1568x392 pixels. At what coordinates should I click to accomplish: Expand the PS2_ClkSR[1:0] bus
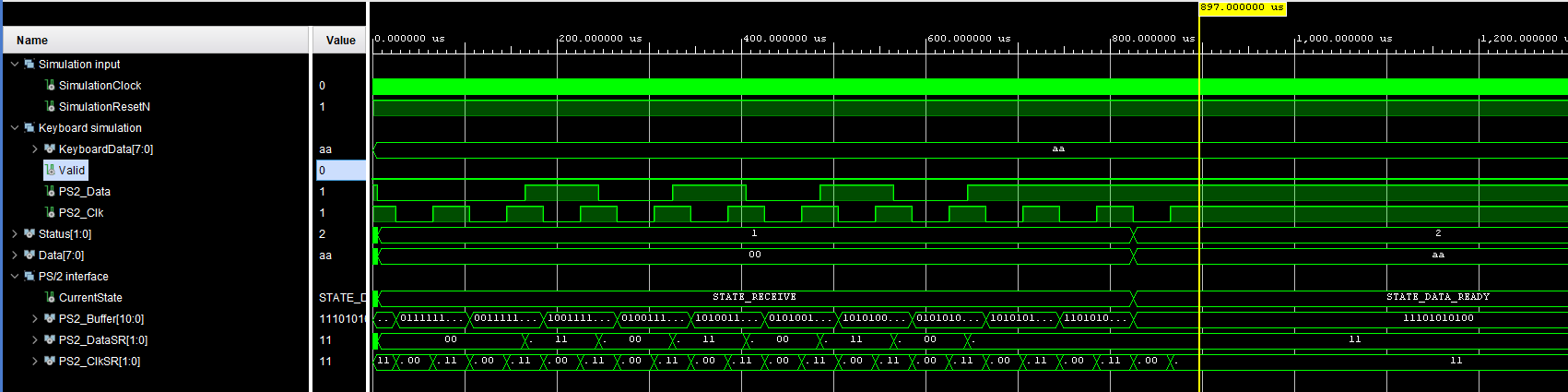[x=35, y=362]
